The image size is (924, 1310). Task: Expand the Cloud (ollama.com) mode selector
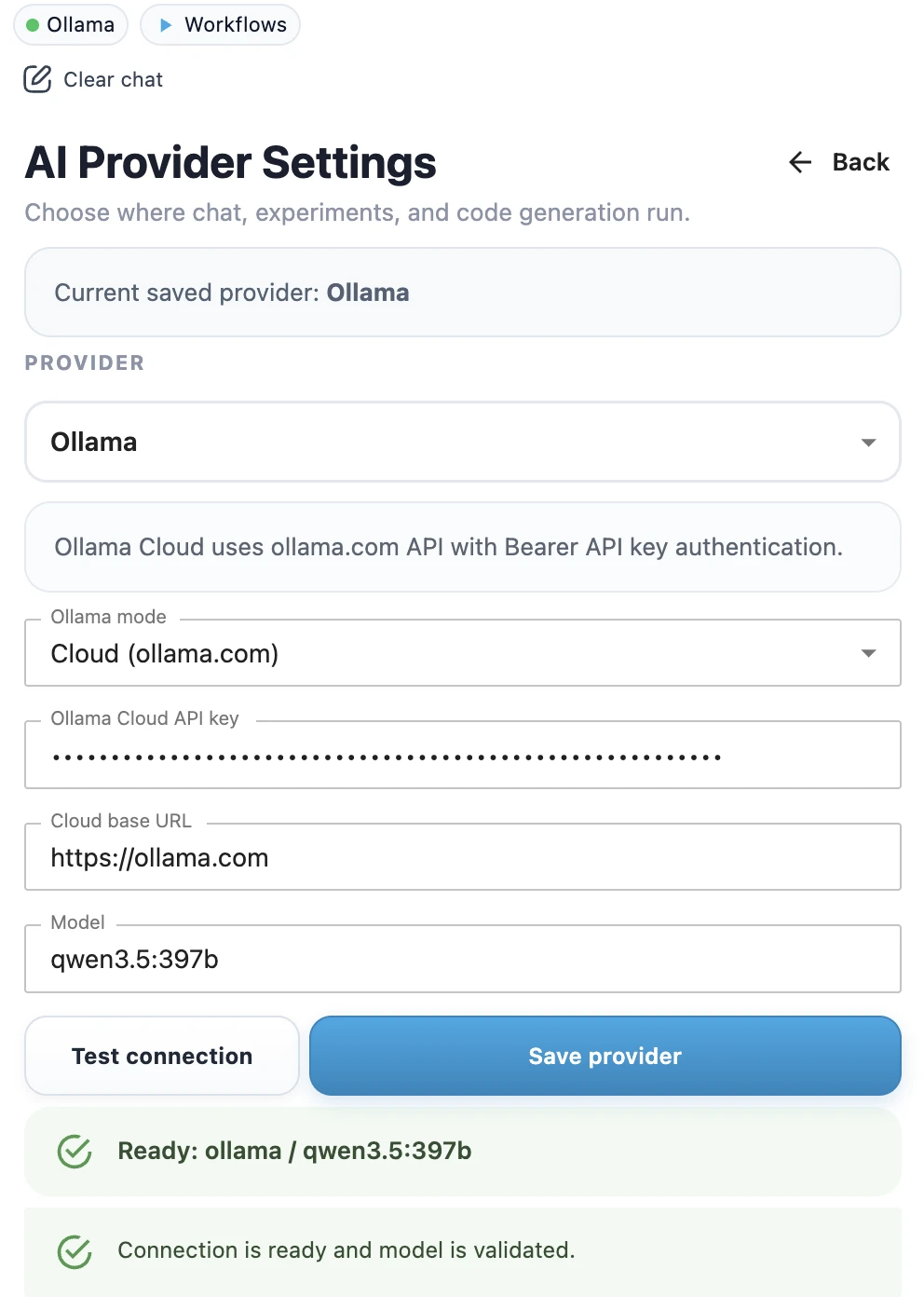[x=463, y=653]
